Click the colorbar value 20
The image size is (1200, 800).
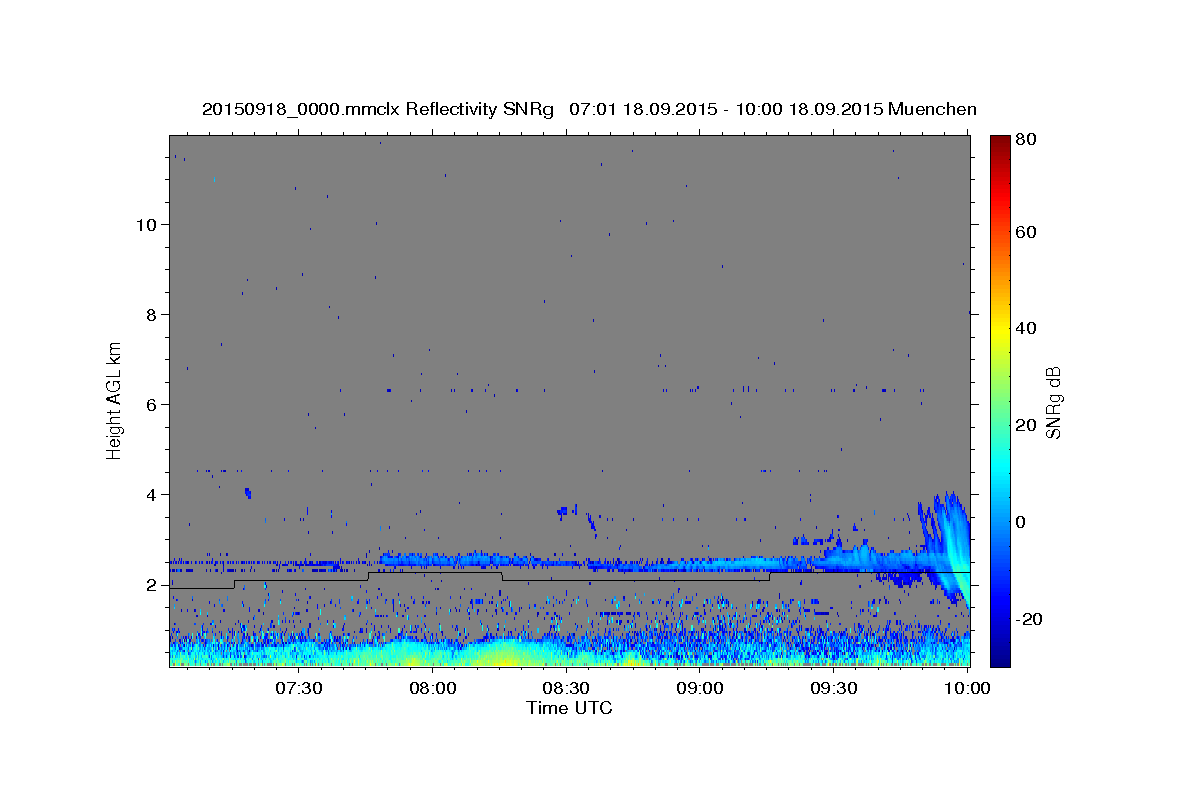[1028, 425]
